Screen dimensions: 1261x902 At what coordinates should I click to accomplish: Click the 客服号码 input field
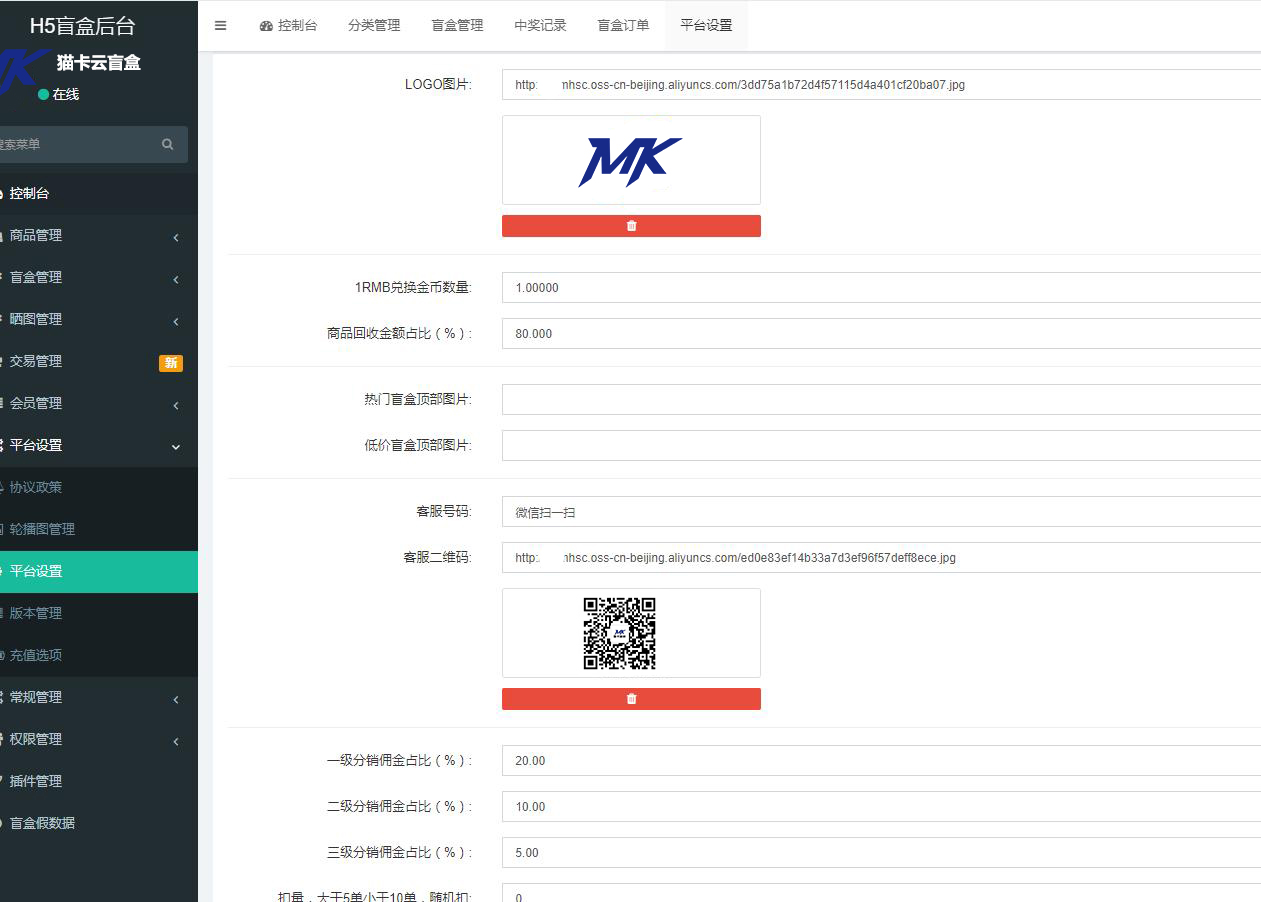(x=881, y=512)
